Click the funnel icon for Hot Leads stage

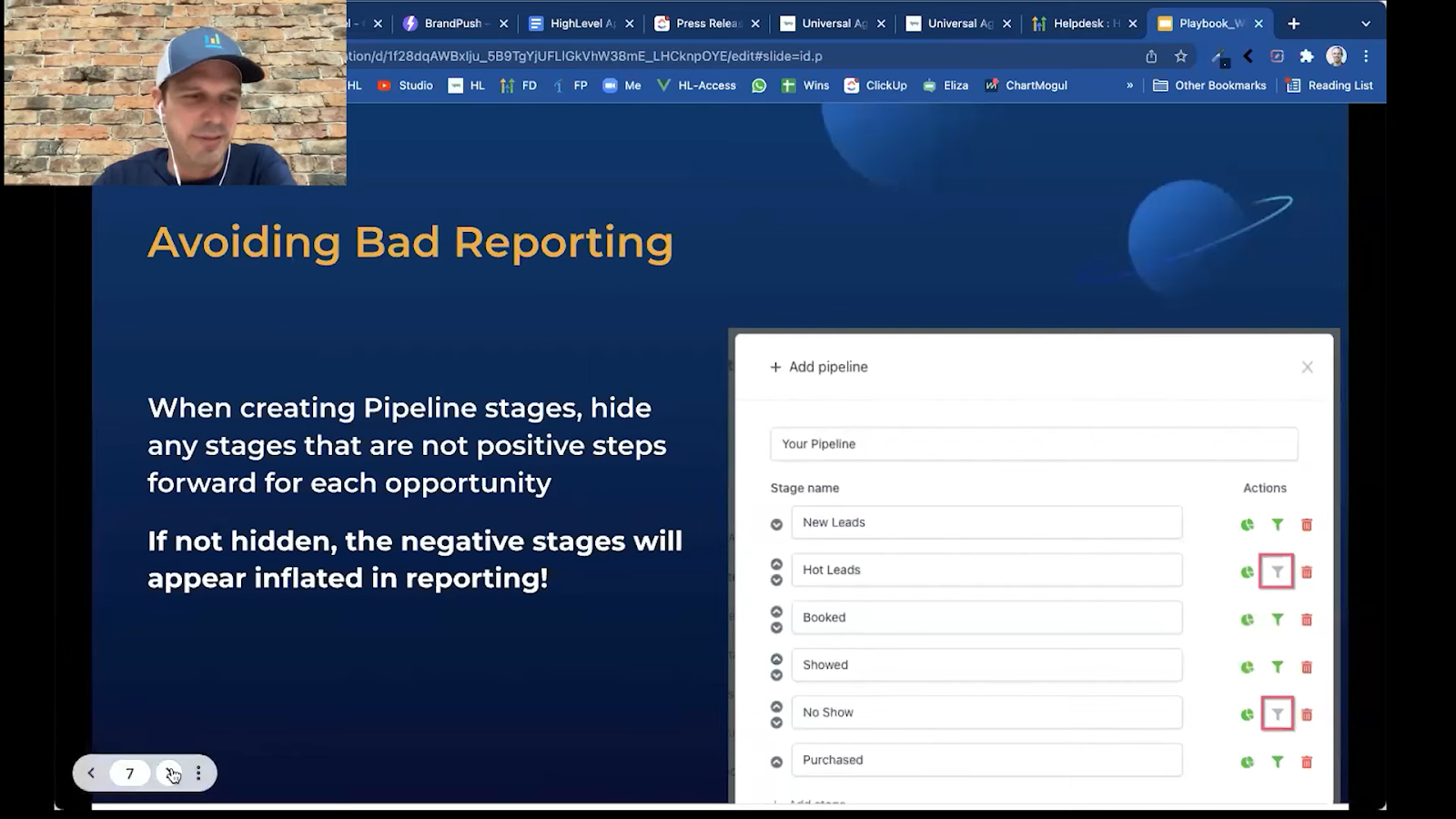1277,571
